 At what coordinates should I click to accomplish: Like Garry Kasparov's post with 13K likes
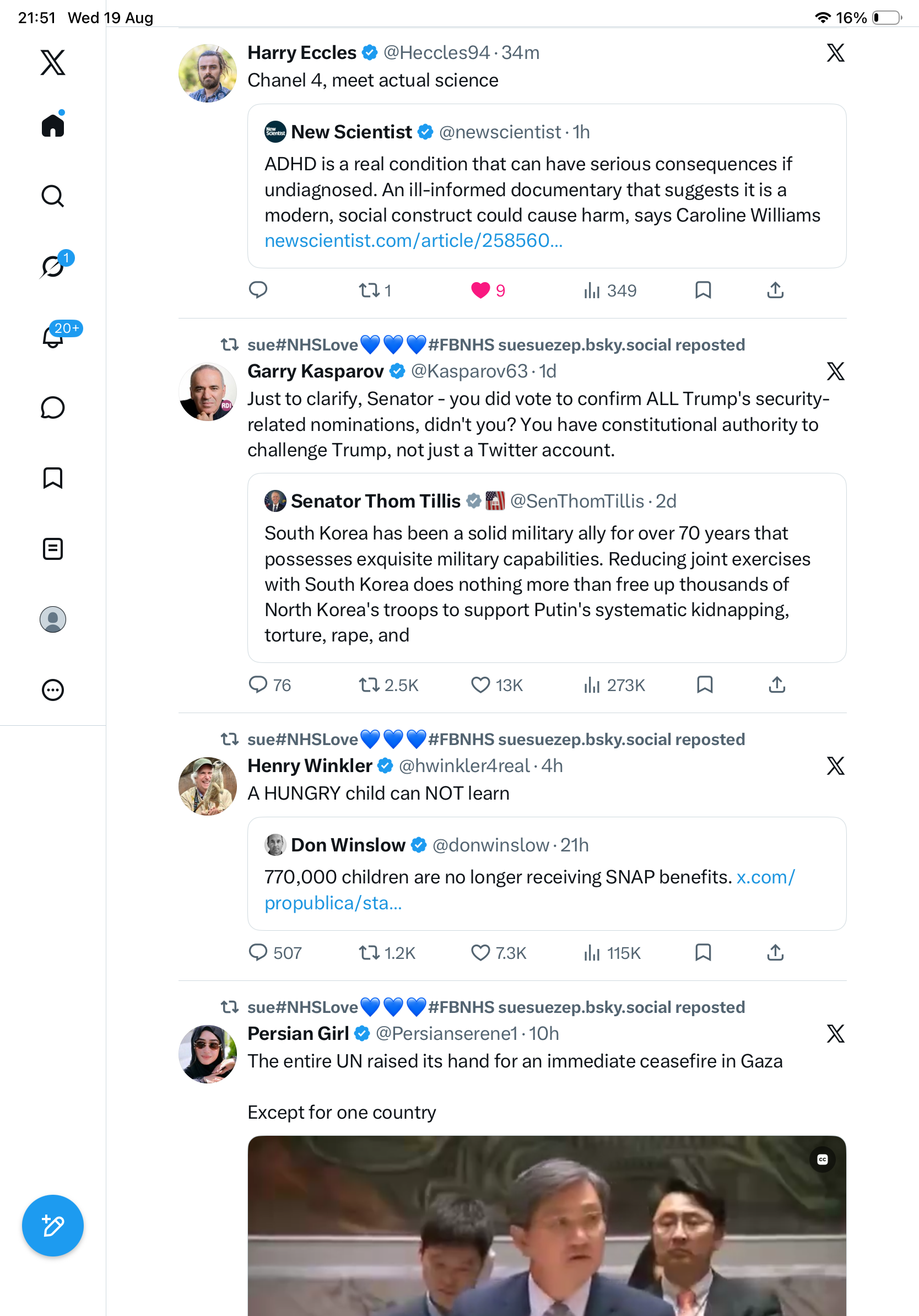(x=480, y=685)
